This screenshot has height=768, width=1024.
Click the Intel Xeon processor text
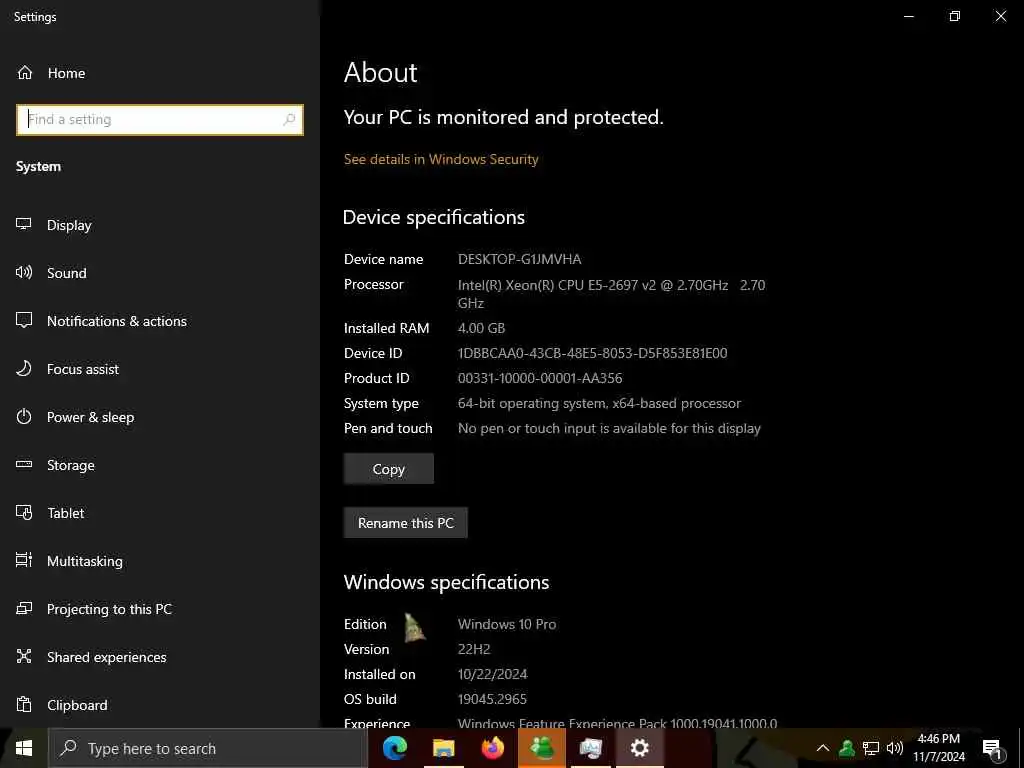pos(611,294)
